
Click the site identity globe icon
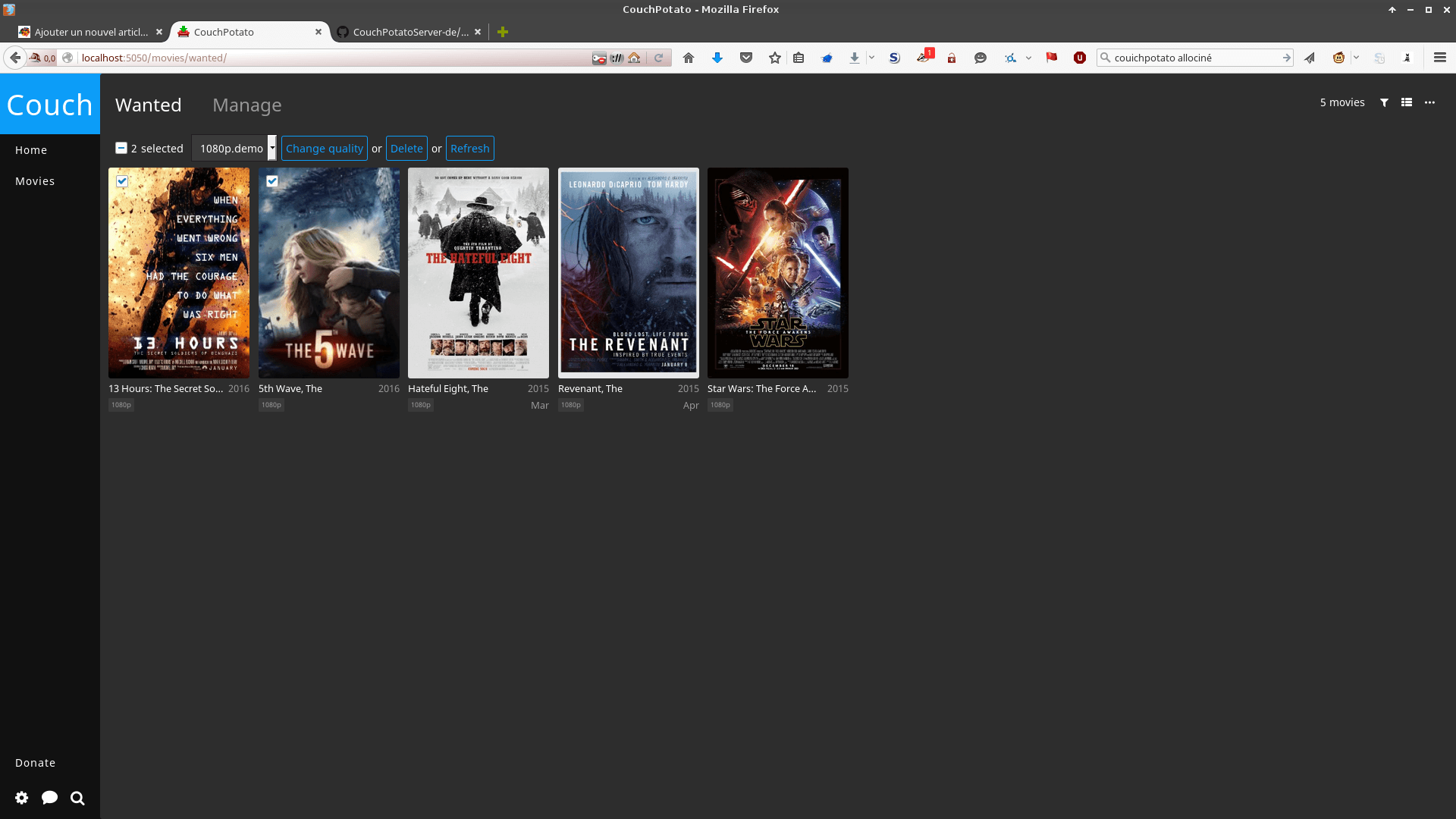coord(67,58)
